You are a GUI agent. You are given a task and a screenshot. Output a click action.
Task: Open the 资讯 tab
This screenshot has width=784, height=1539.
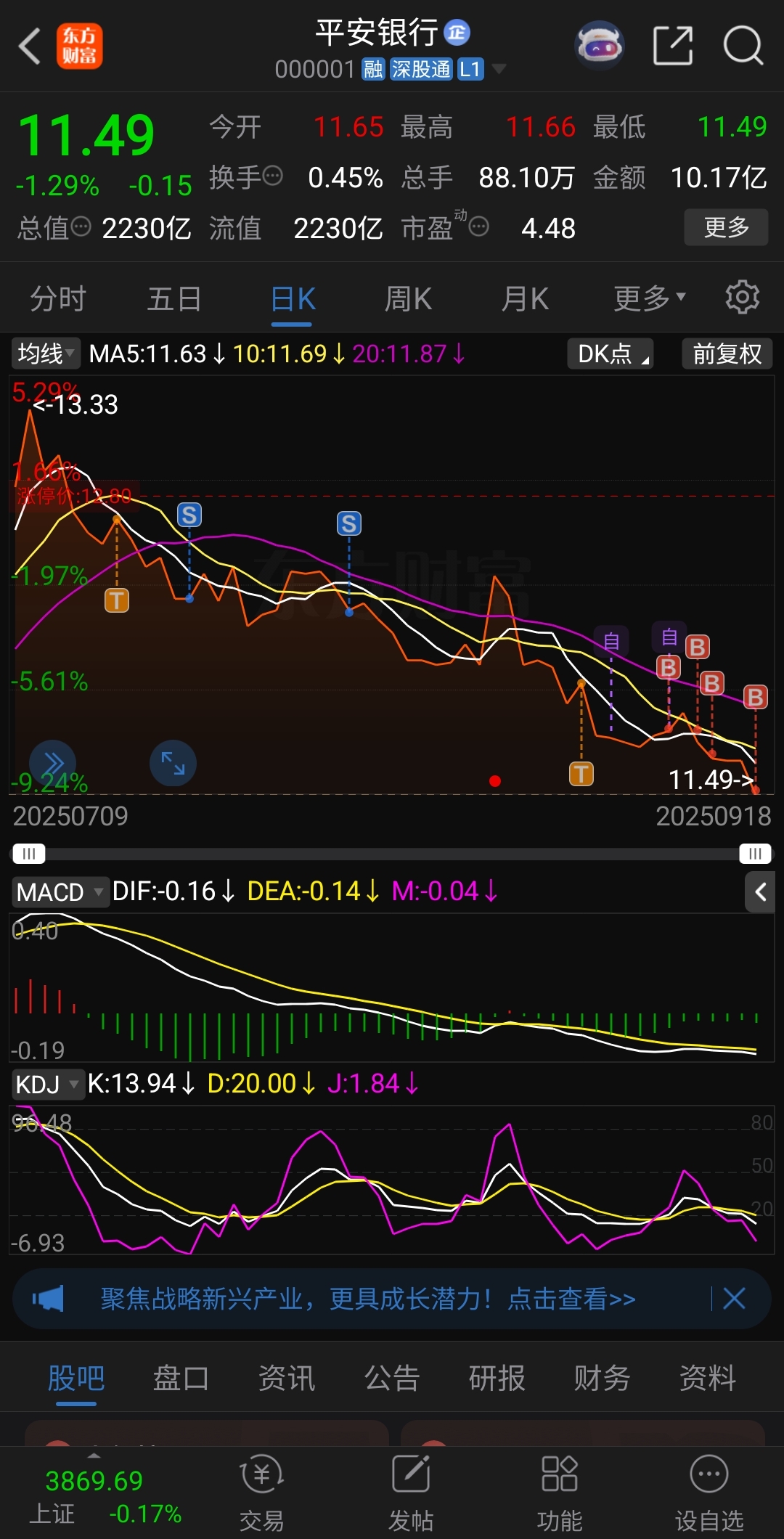(287, 1377)
